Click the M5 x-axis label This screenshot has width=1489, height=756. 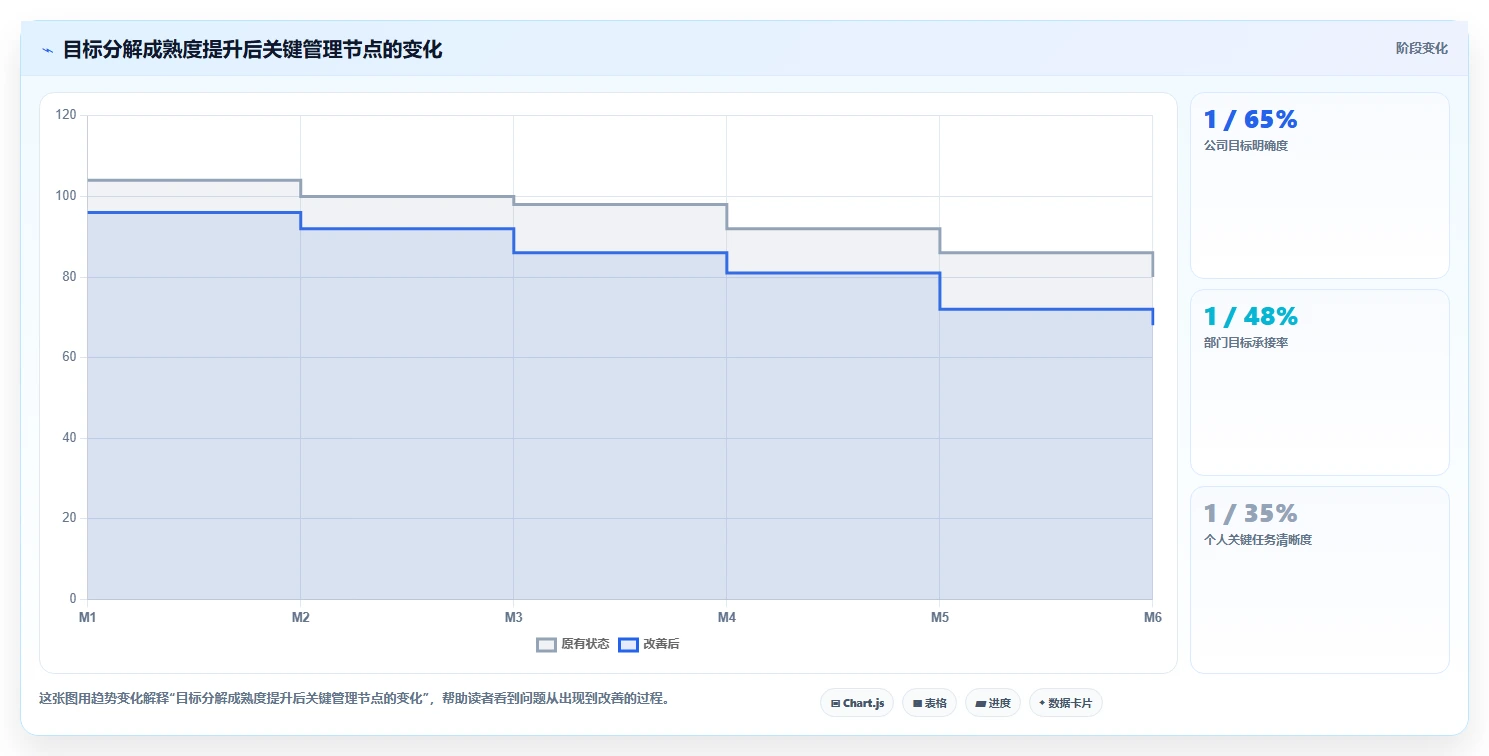click(x=940, y=617)
